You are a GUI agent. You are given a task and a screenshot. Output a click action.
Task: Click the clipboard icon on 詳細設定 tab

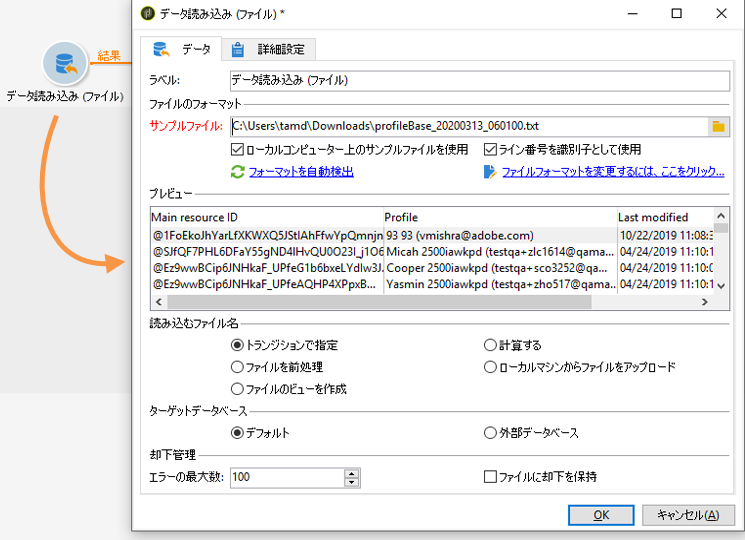click(237, 49)
